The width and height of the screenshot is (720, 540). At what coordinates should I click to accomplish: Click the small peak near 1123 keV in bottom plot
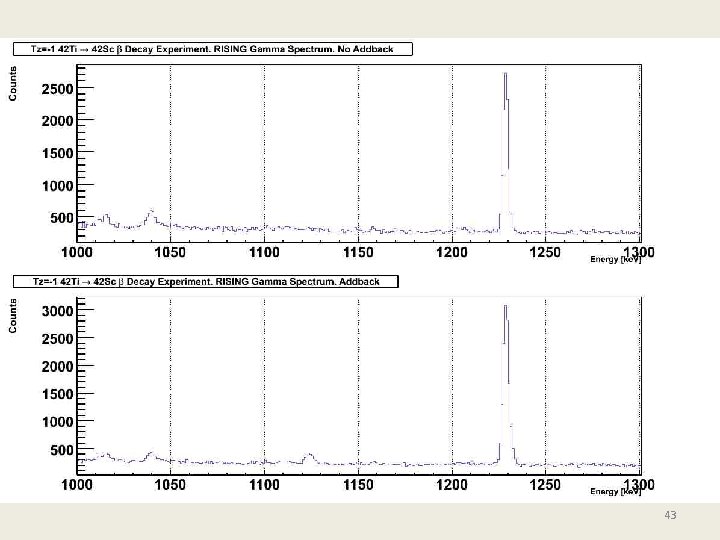click(309, 458)
